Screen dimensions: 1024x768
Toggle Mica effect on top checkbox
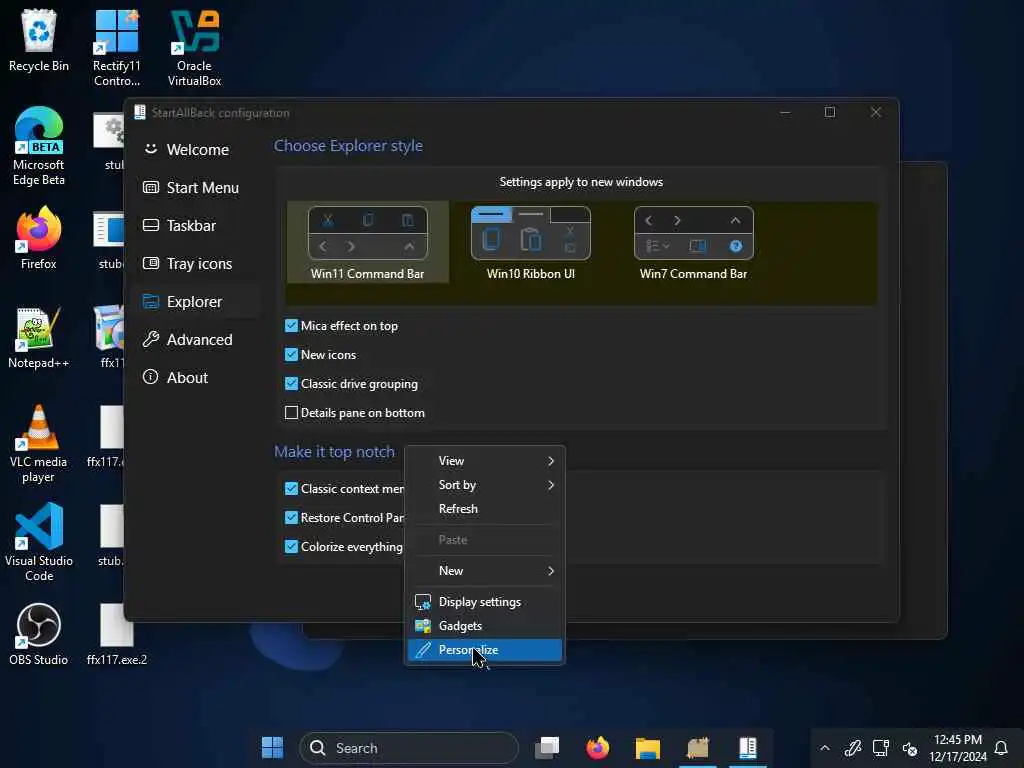click(x=291, y=326)
